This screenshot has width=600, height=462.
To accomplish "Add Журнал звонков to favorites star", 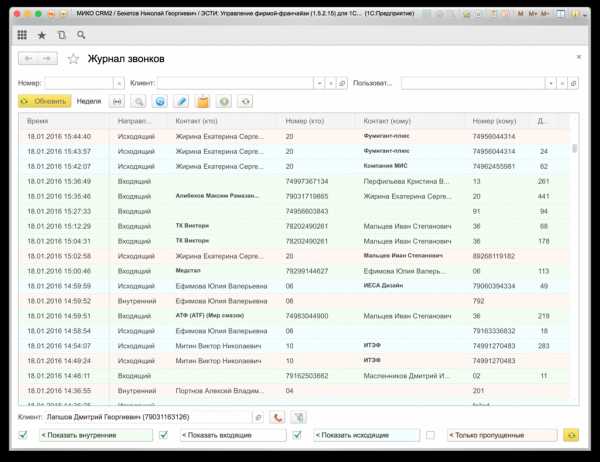I will click(73, 59).
